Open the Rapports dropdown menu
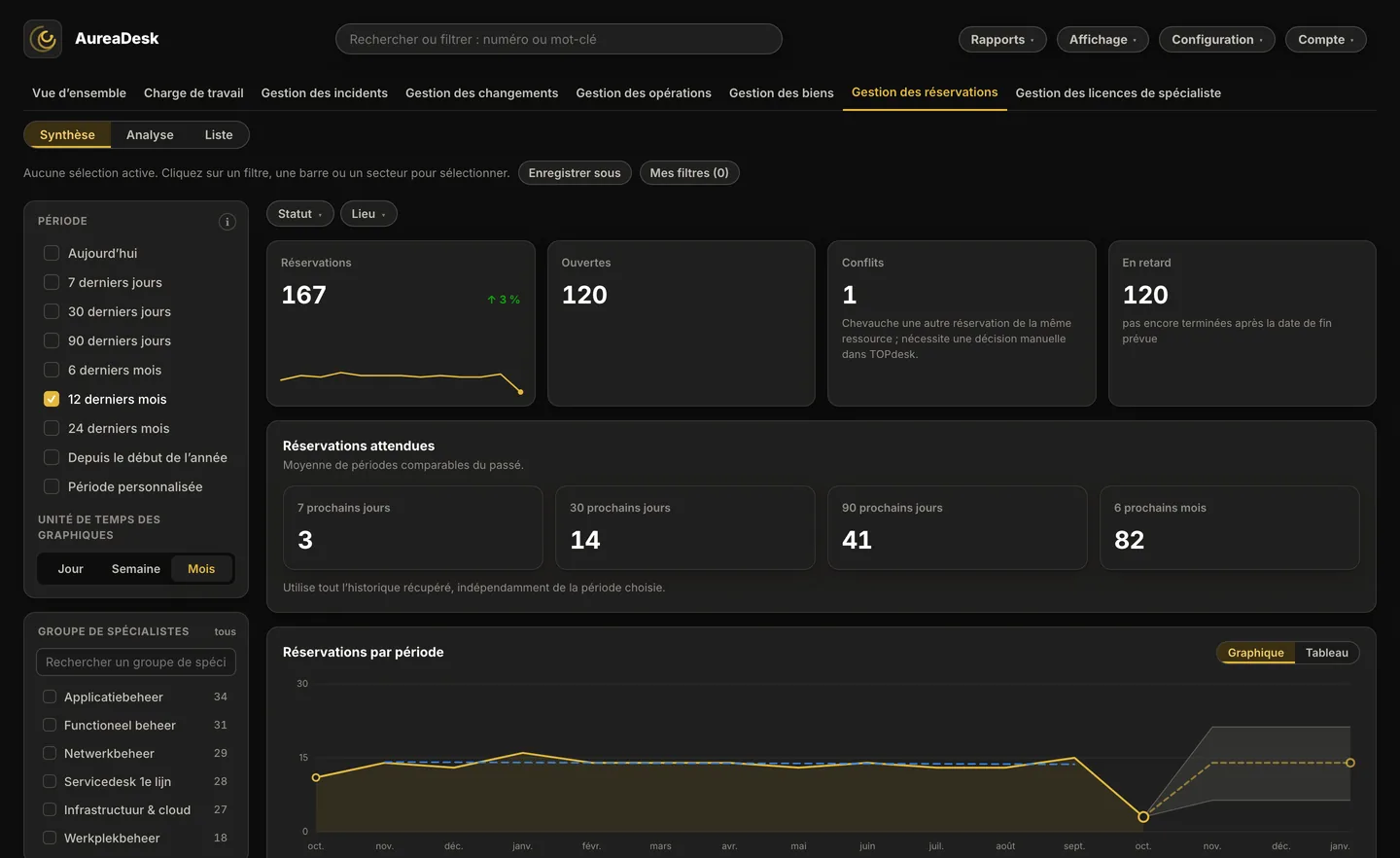Image resolution: width=1400 pixels, height=858 pixels. pos(1002,39)
